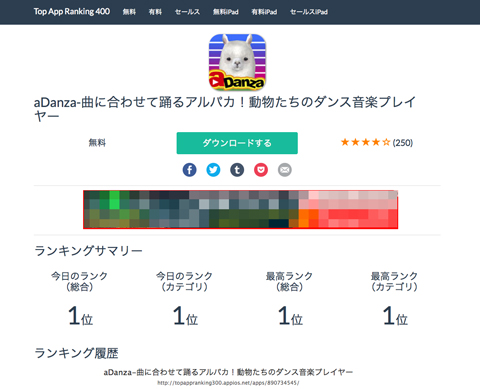The height and width of the screenshot is (389, 480).
Task: Click the ランキング履歴 section heading
Action: coord(76,353)
